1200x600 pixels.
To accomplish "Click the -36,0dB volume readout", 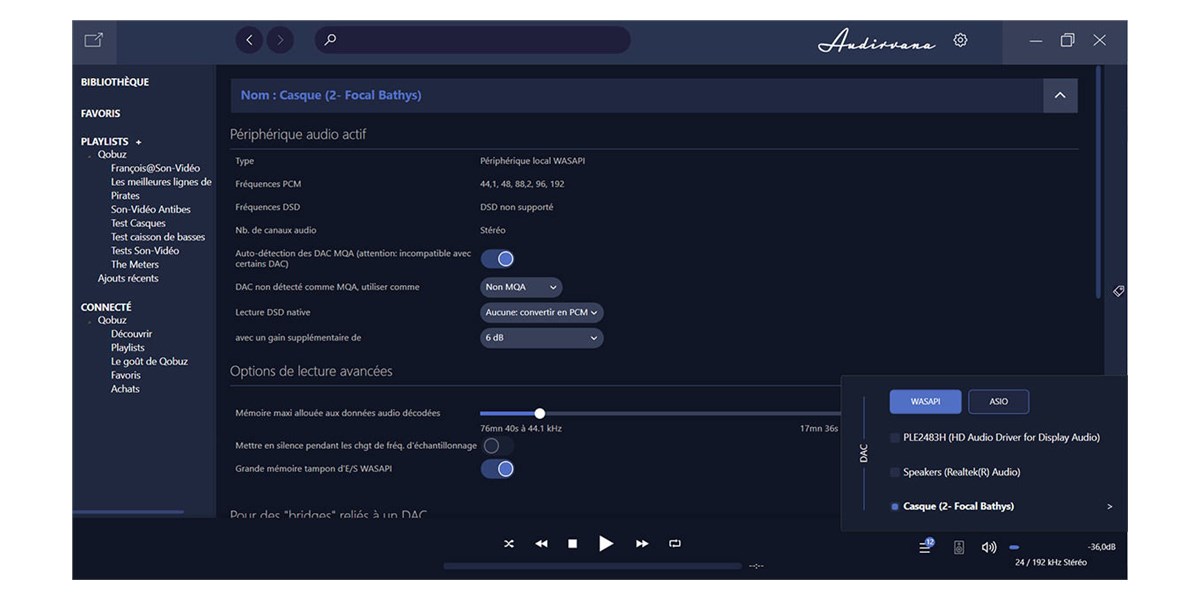I will coord(1101,547).
